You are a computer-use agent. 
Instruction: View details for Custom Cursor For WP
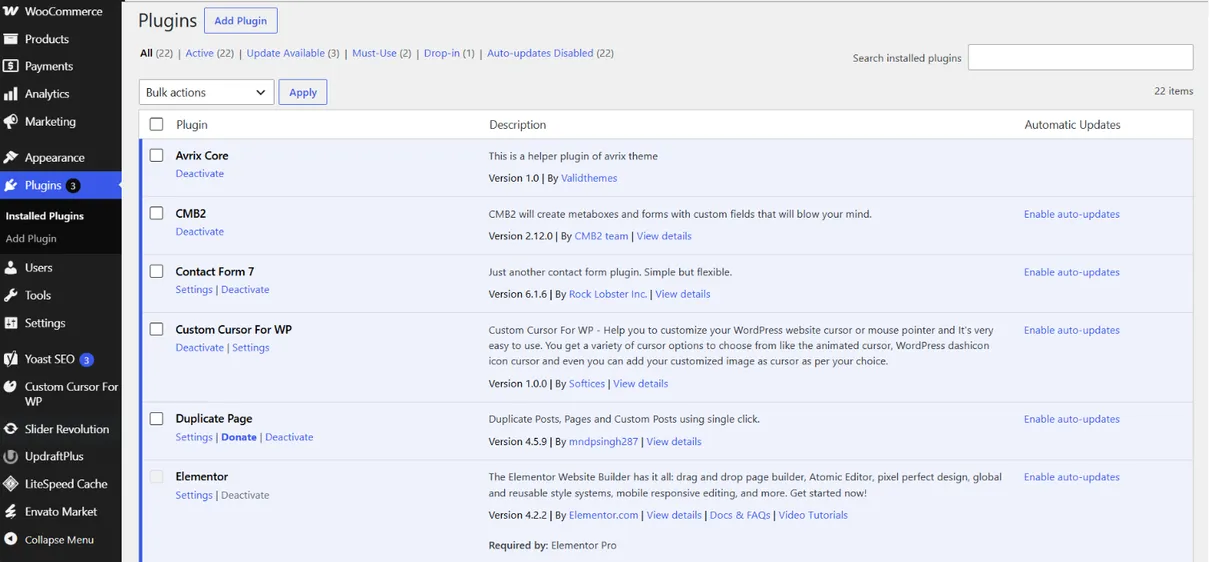coord(641,384)
